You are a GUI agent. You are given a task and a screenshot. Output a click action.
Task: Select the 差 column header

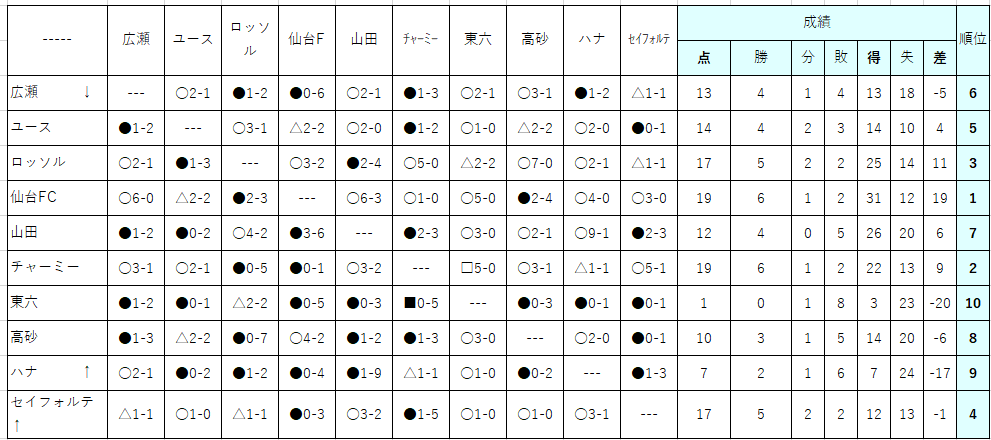(x=940, y=58)
